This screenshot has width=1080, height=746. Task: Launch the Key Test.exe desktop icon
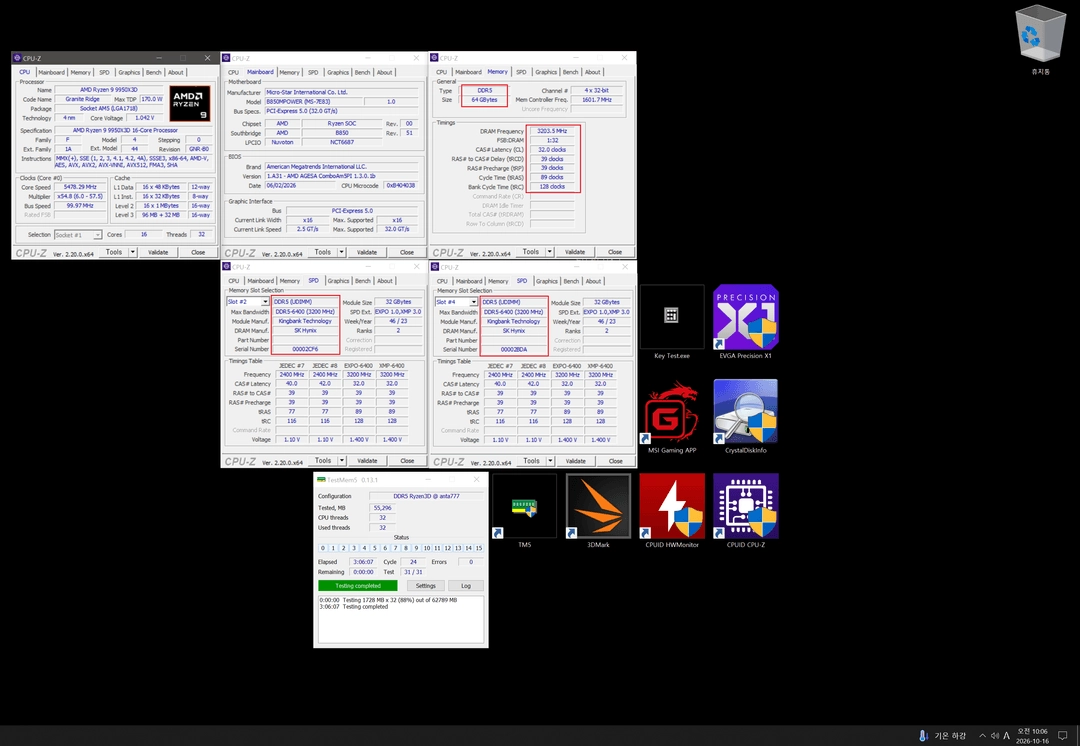point(672,322)
